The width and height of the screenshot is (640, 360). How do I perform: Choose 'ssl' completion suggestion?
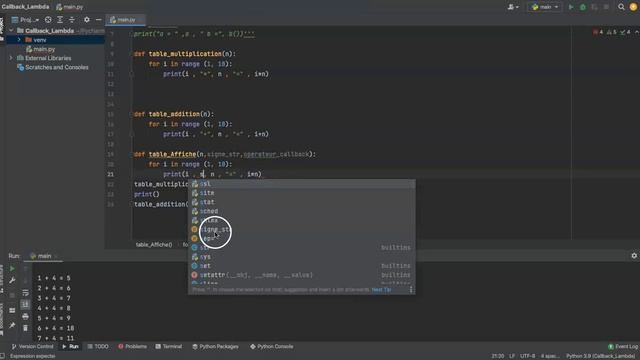[x=301, y=184]
